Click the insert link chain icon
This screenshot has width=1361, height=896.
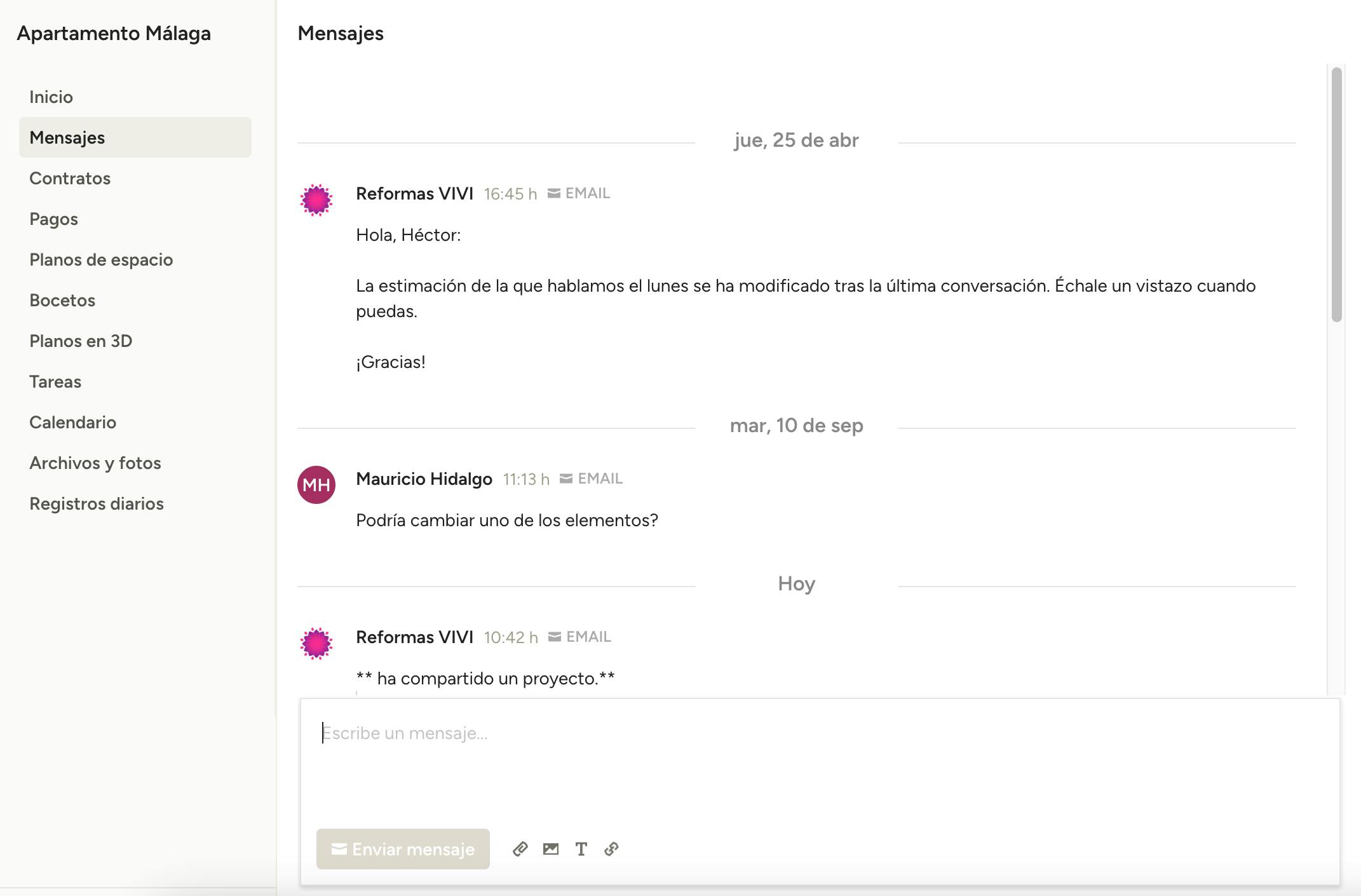point(611,849)
